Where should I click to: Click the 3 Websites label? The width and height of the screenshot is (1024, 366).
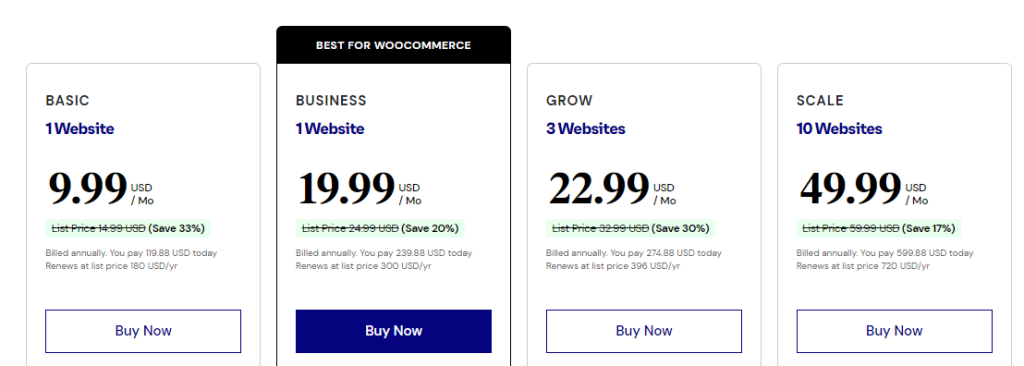click(x=586, y=129)
